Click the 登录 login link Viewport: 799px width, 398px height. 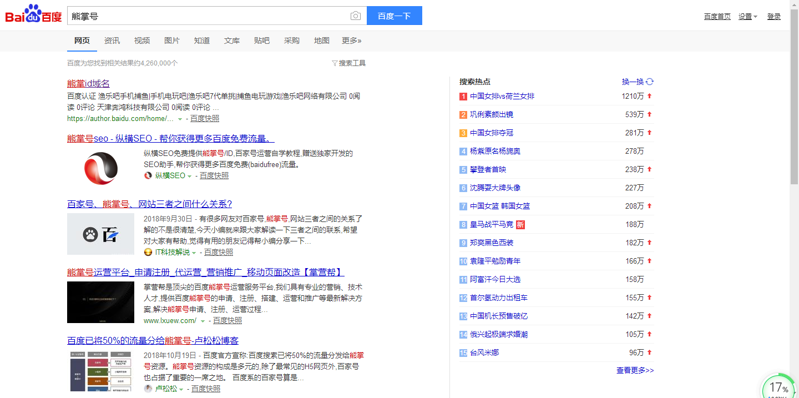774,16
